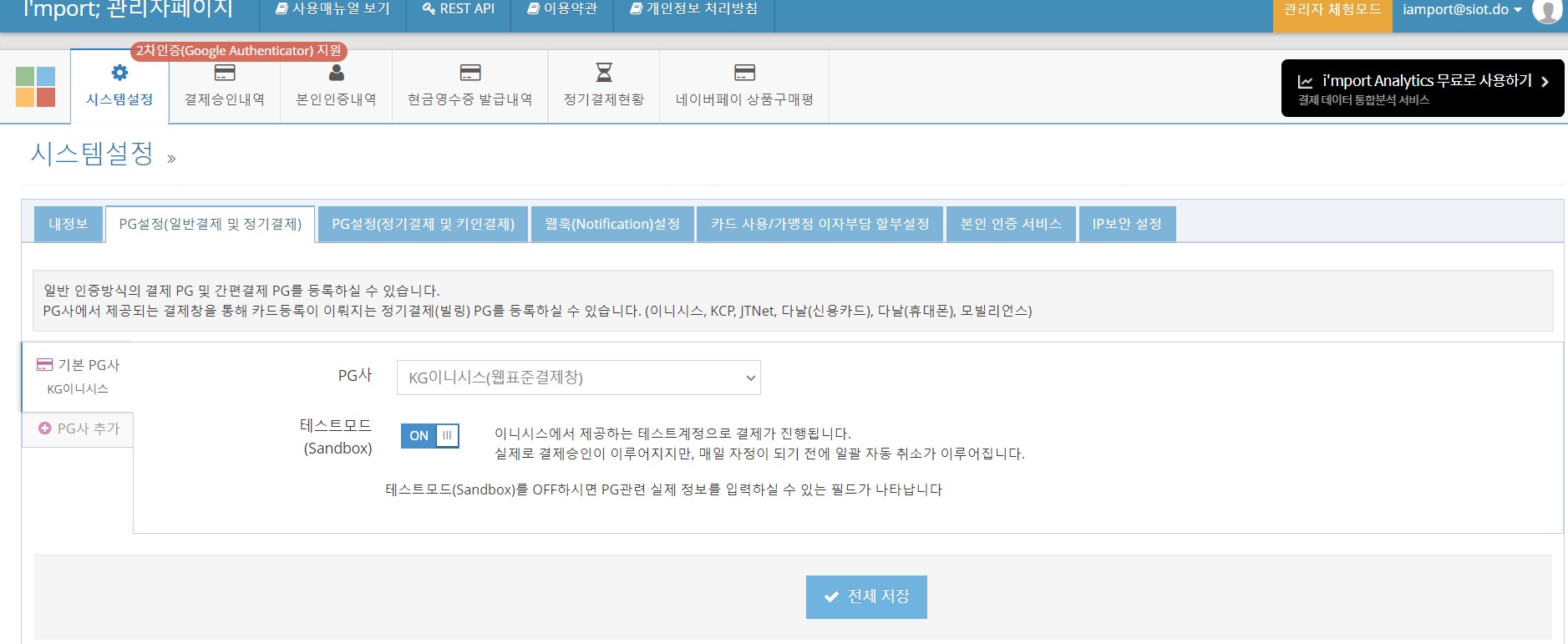
Task: Toggle the 테스트모드 Sandbox switch off
Action: (x=429, y=435)
